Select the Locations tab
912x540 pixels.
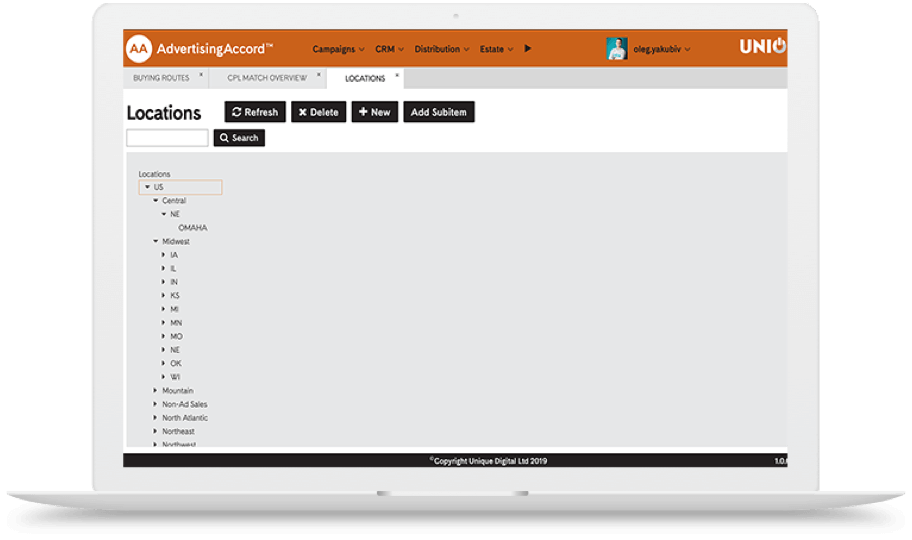pyautogui.click(x=365, y=79)
